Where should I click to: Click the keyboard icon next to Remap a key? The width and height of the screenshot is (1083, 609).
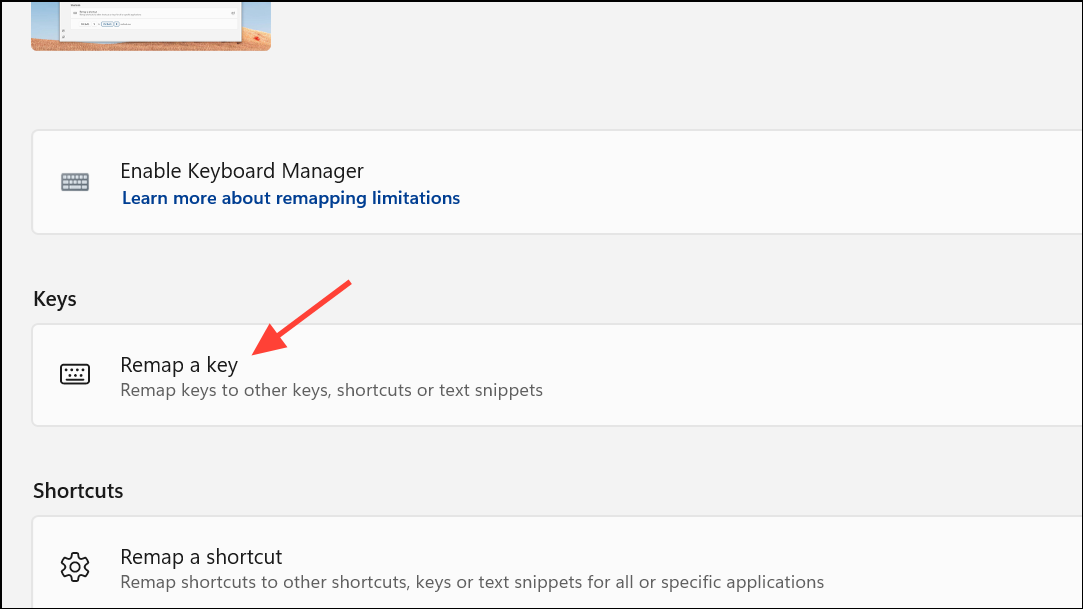75,375
